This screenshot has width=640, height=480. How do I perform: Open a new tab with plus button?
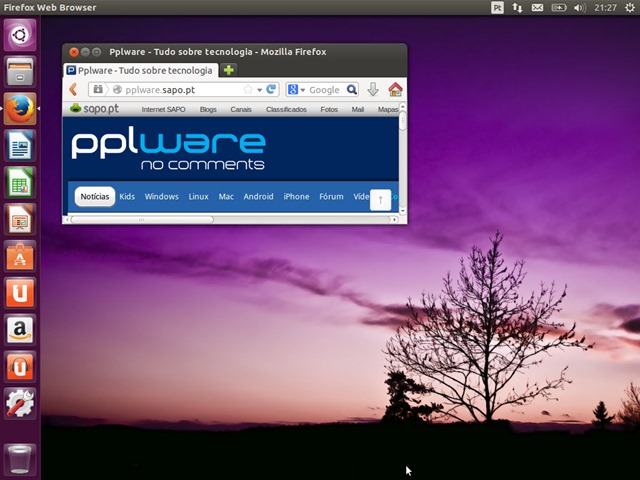point(229,70)
